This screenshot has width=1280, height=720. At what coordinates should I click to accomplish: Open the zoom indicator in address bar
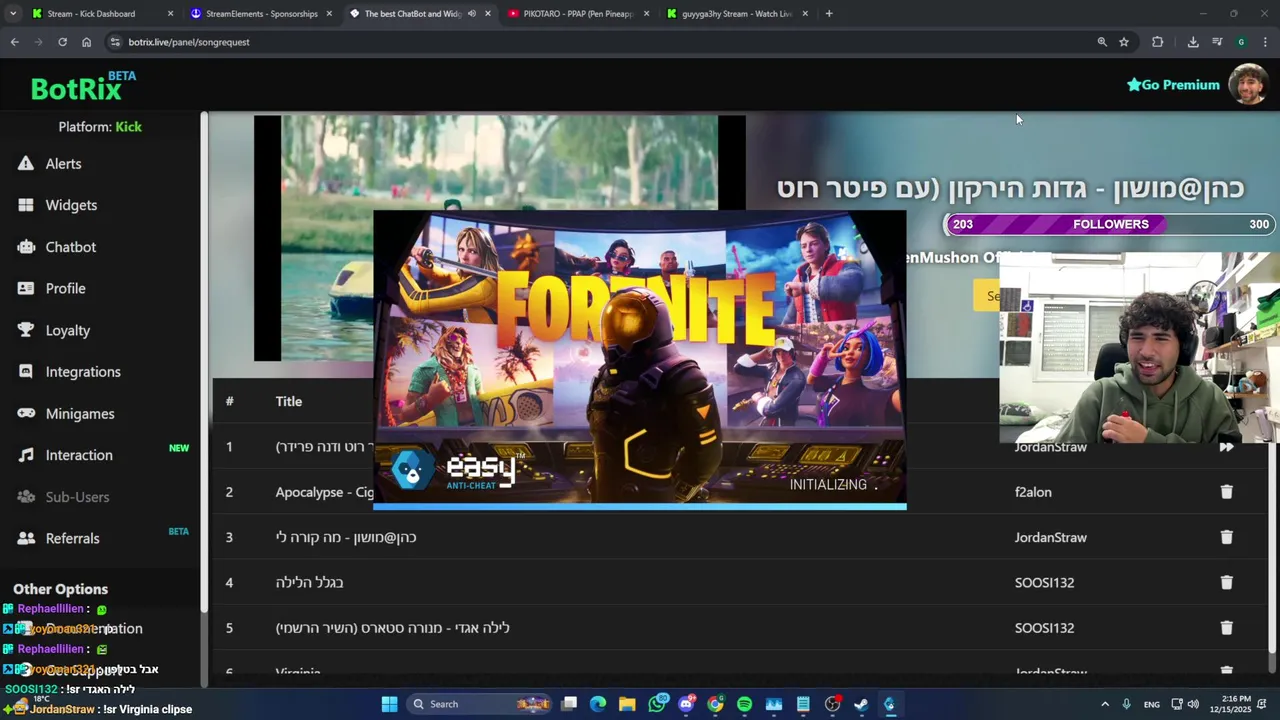pos(1102,42)
